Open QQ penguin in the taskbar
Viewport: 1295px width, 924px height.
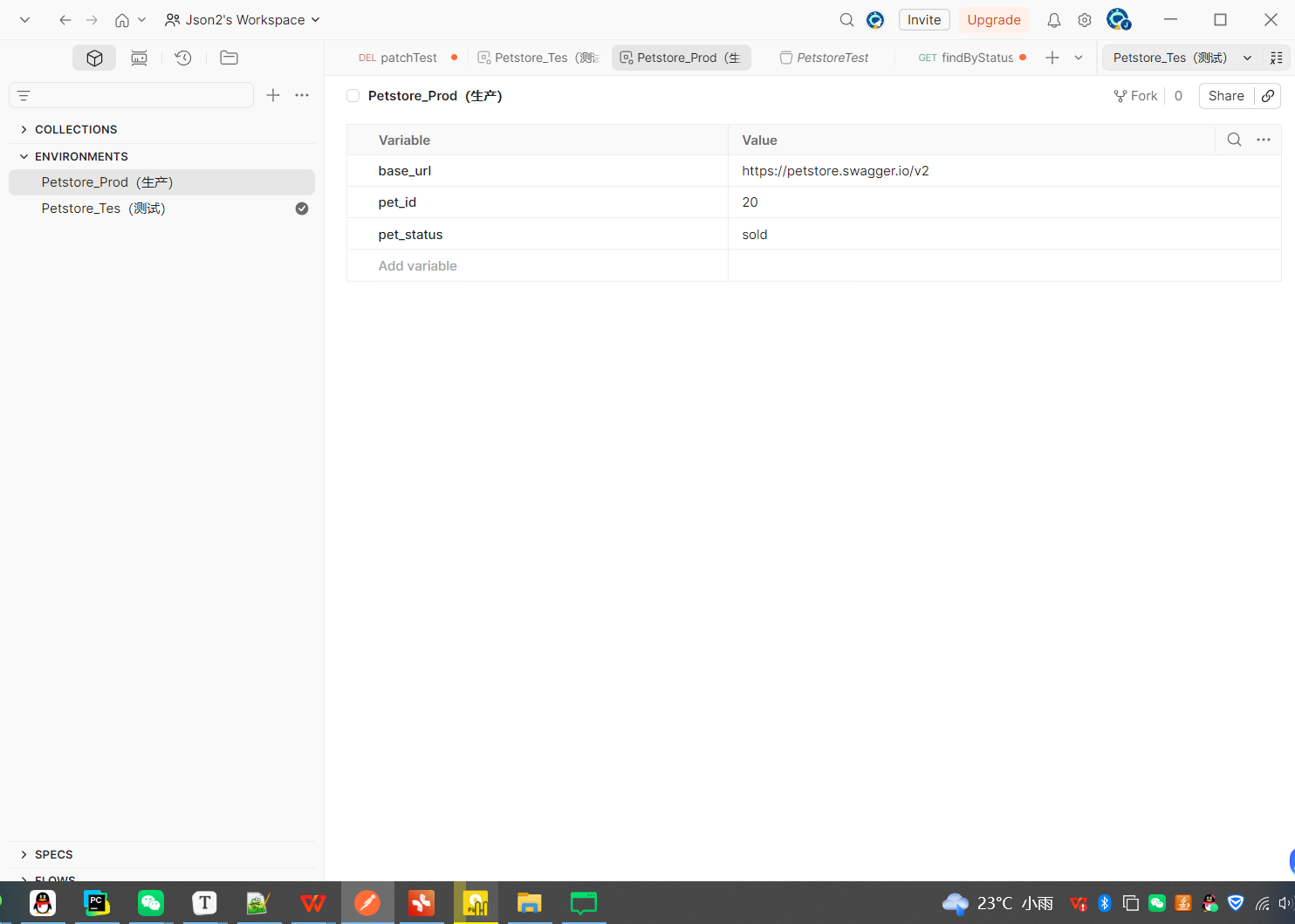point(43,903)
